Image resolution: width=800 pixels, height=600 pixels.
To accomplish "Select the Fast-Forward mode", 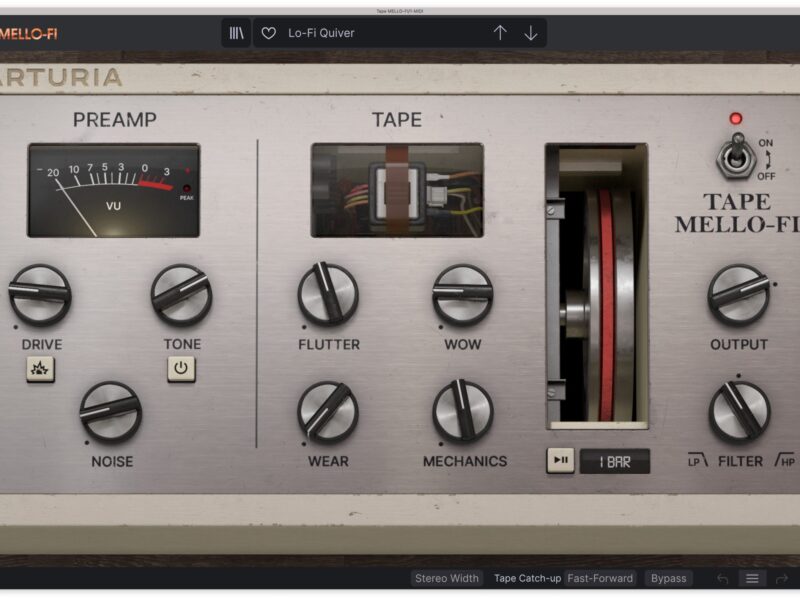I will coord(598,578).
